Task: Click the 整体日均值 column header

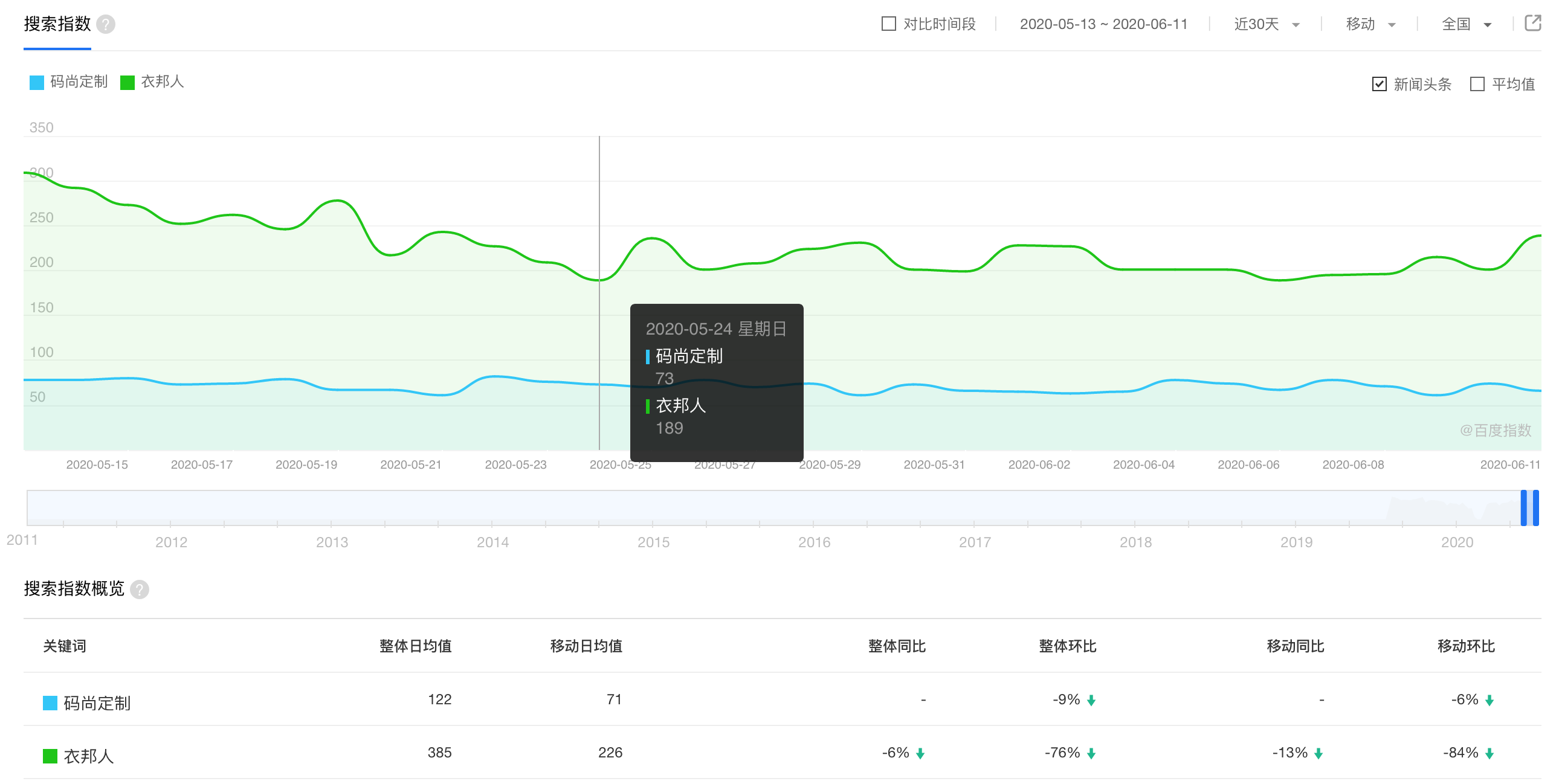Action: [415, 646]
